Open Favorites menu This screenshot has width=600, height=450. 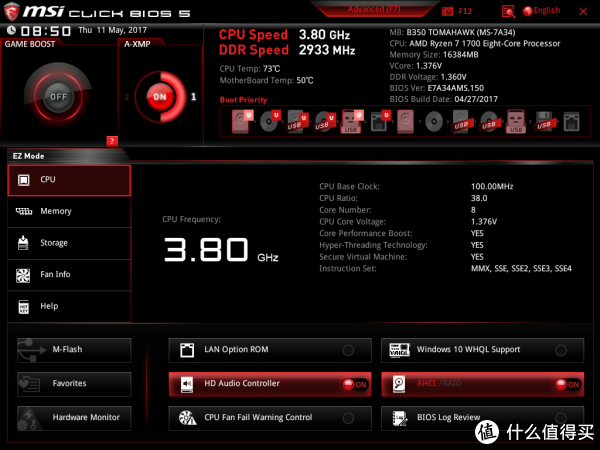[74, 384]
